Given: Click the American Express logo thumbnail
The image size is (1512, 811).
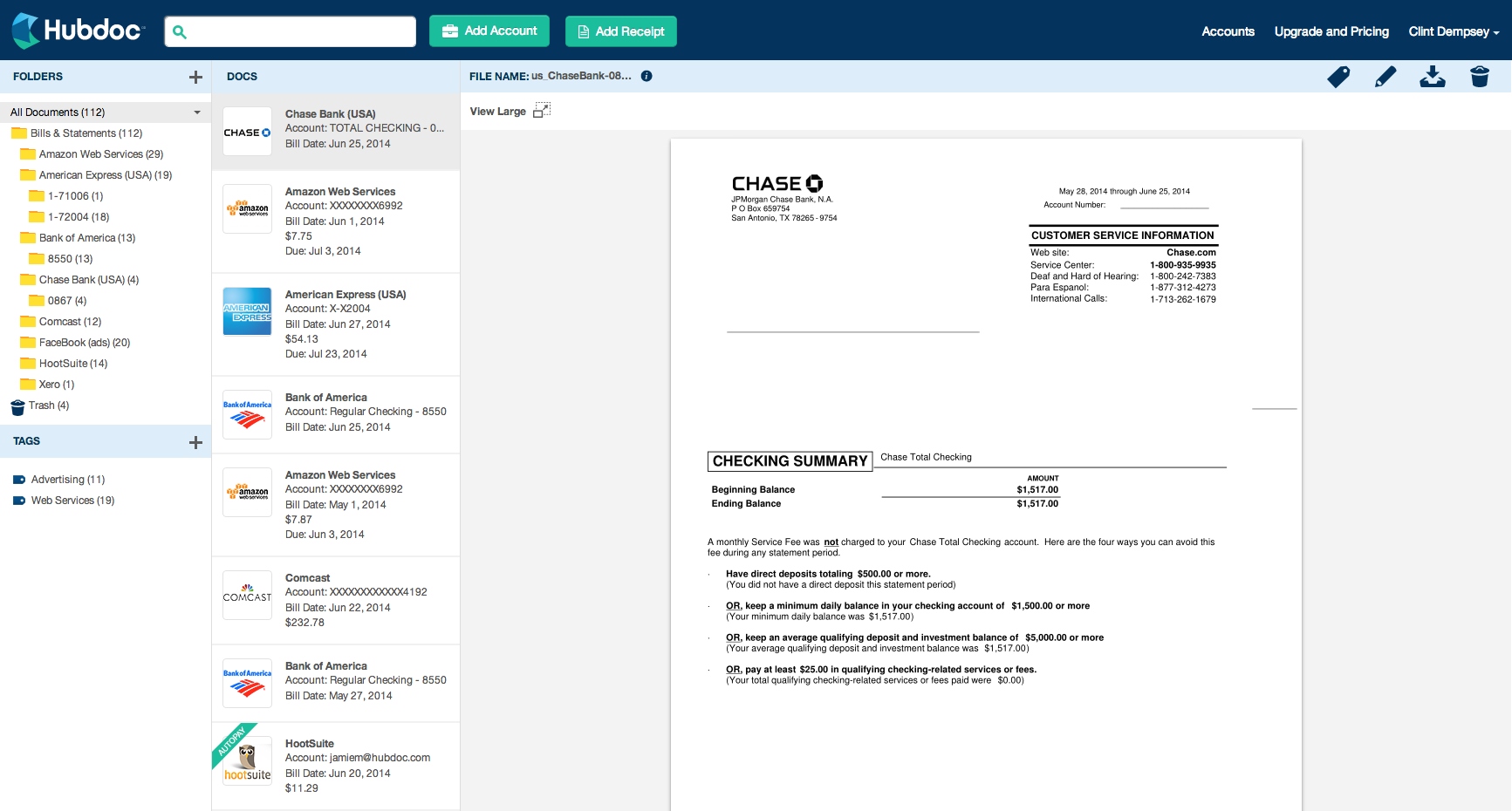Looking at the screenshot, I should coord(247,311).
